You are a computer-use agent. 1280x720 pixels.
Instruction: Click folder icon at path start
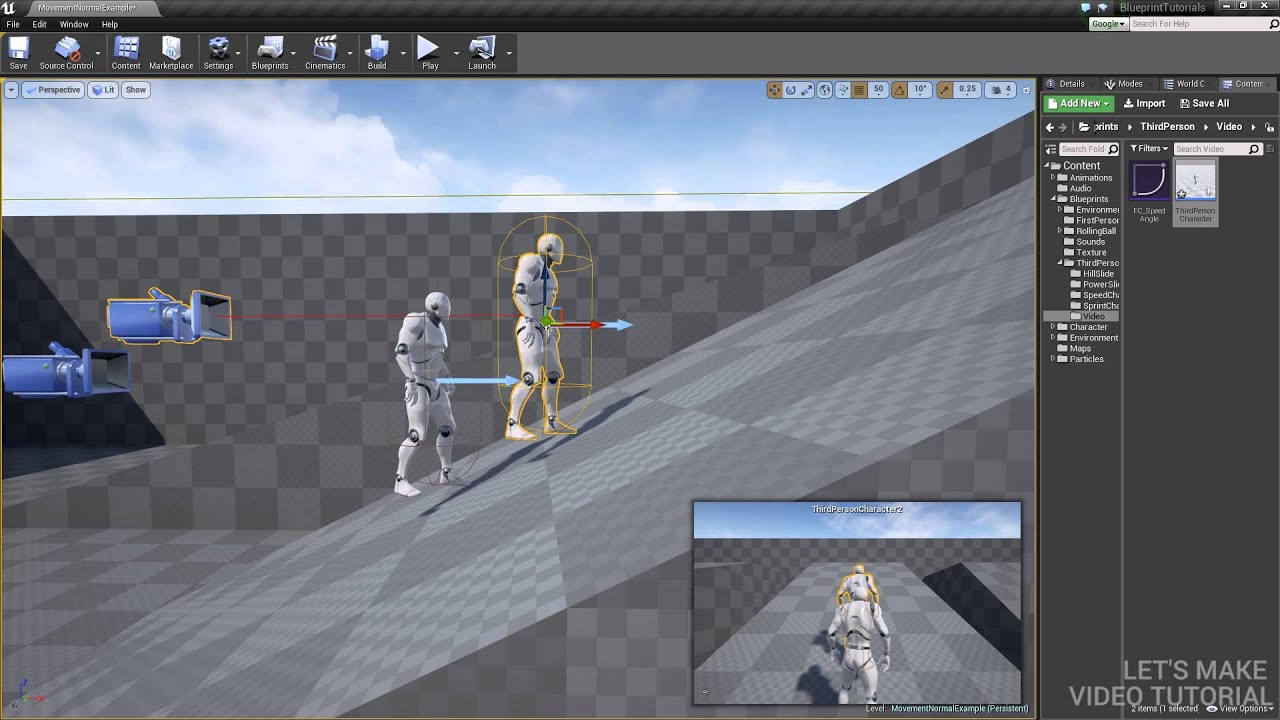tap(1084, 127)
